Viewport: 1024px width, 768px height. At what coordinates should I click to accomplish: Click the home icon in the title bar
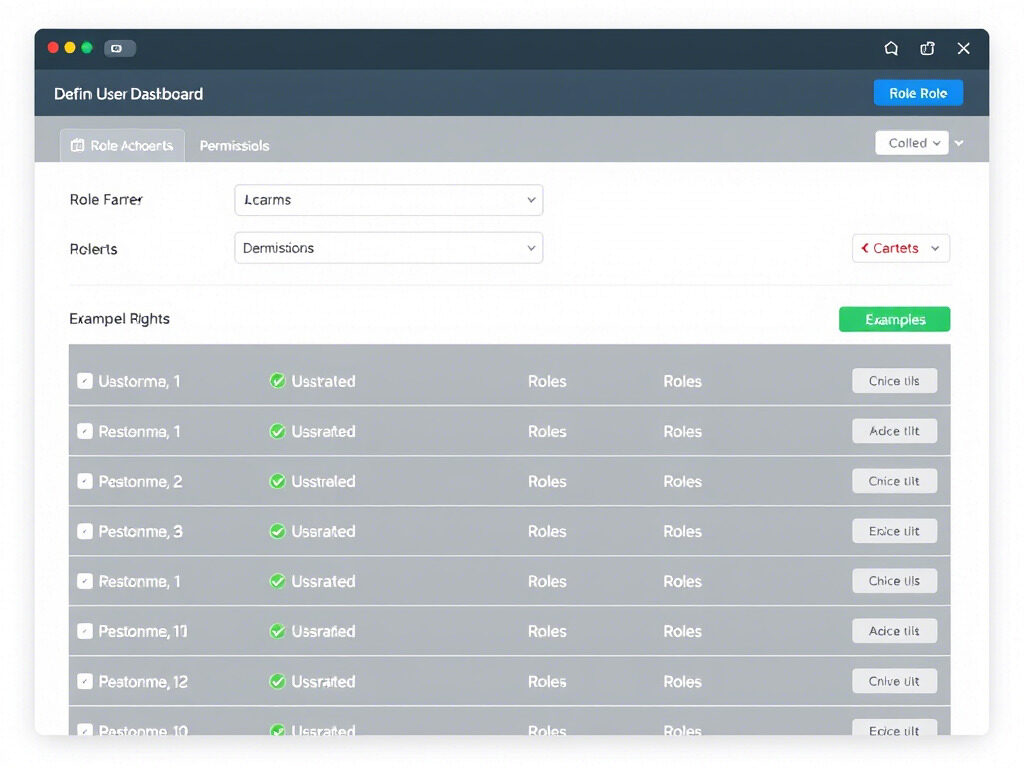(891, 48)
